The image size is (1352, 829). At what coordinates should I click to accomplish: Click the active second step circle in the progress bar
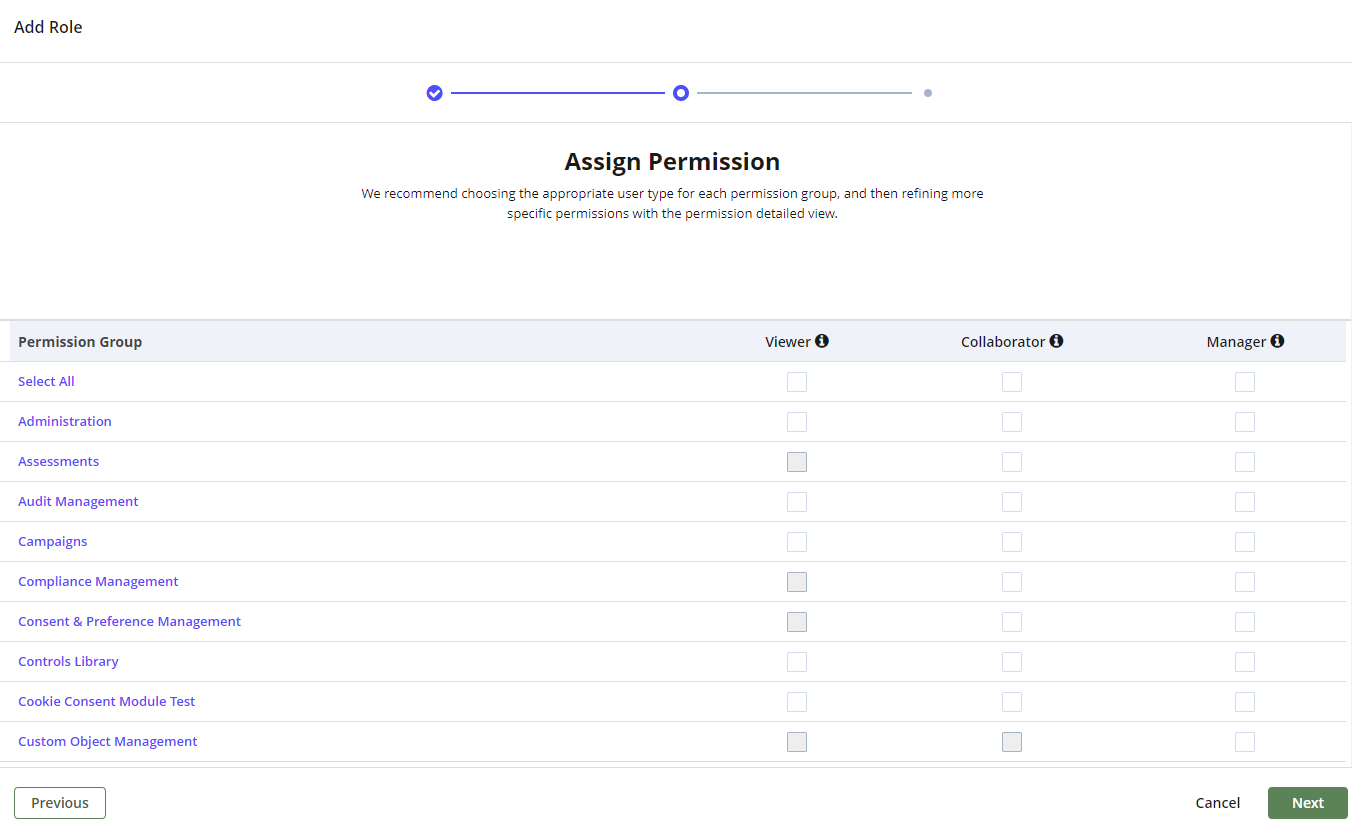tap(681, 92)
